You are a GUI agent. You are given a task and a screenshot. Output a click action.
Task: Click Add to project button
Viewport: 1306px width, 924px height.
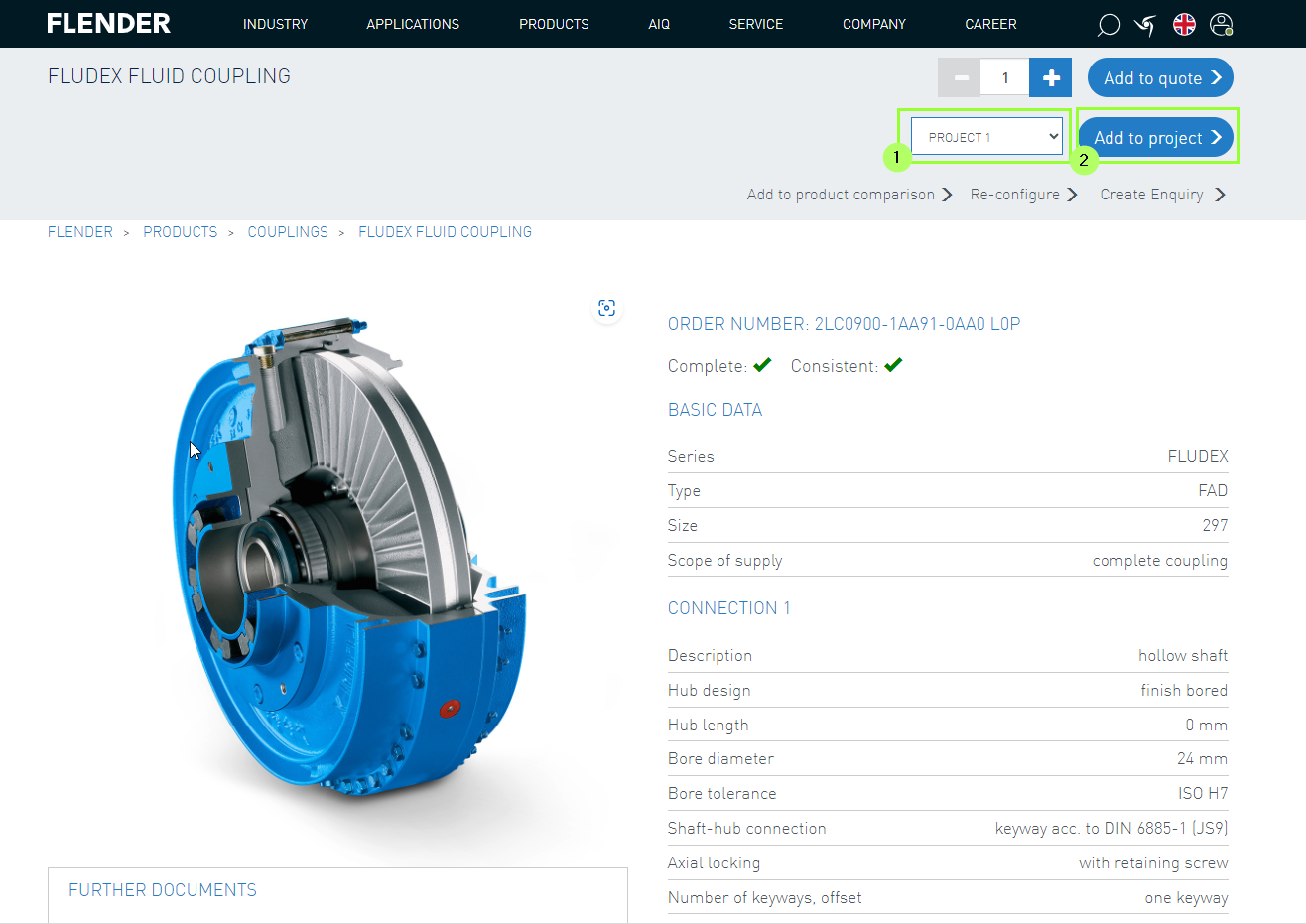(1156, 138)
